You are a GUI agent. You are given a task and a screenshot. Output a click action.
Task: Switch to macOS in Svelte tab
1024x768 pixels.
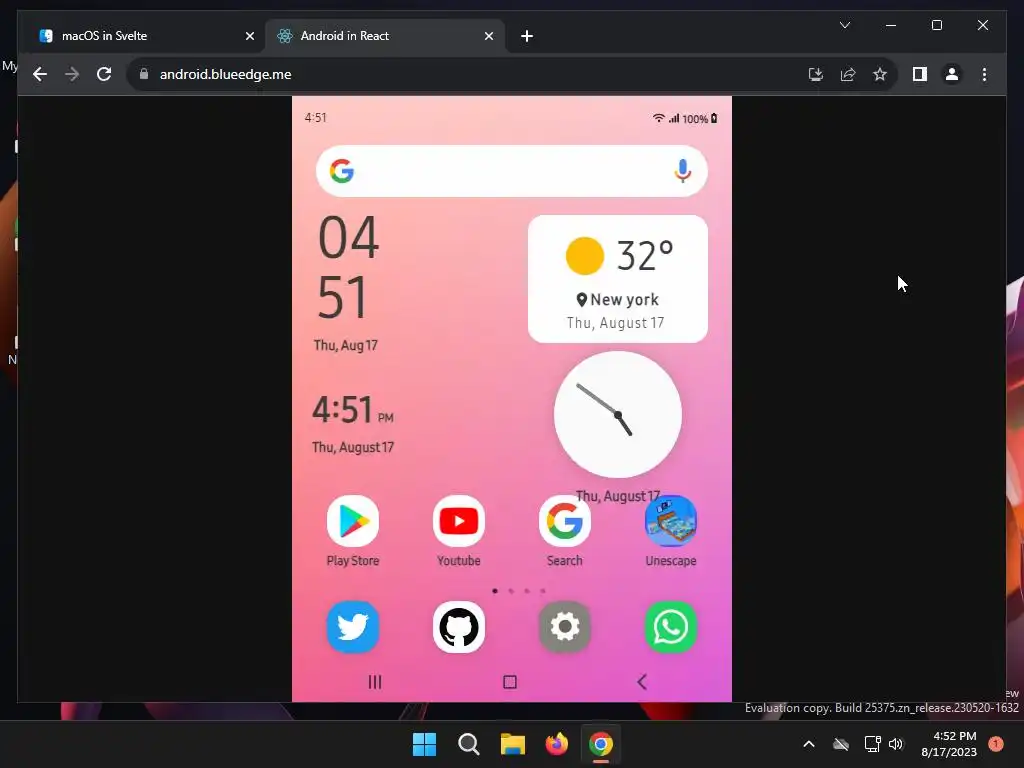click(142, 36)
